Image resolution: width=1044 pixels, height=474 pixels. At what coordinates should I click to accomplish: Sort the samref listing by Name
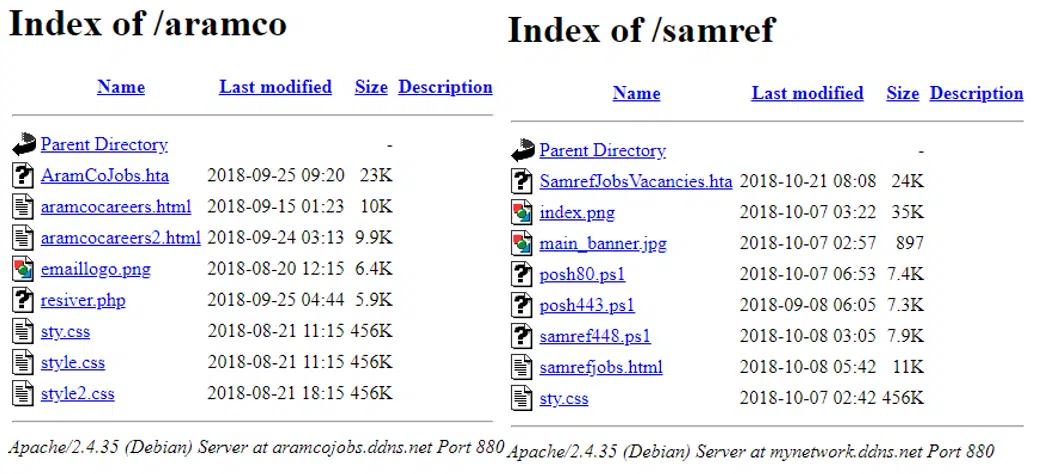tap(637, 93)
